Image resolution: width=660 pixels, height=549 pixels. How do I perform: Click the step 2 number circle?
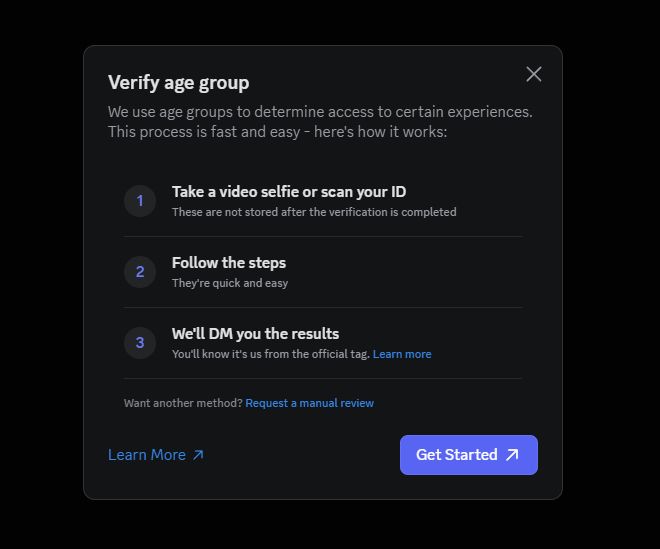click(140, 272)
